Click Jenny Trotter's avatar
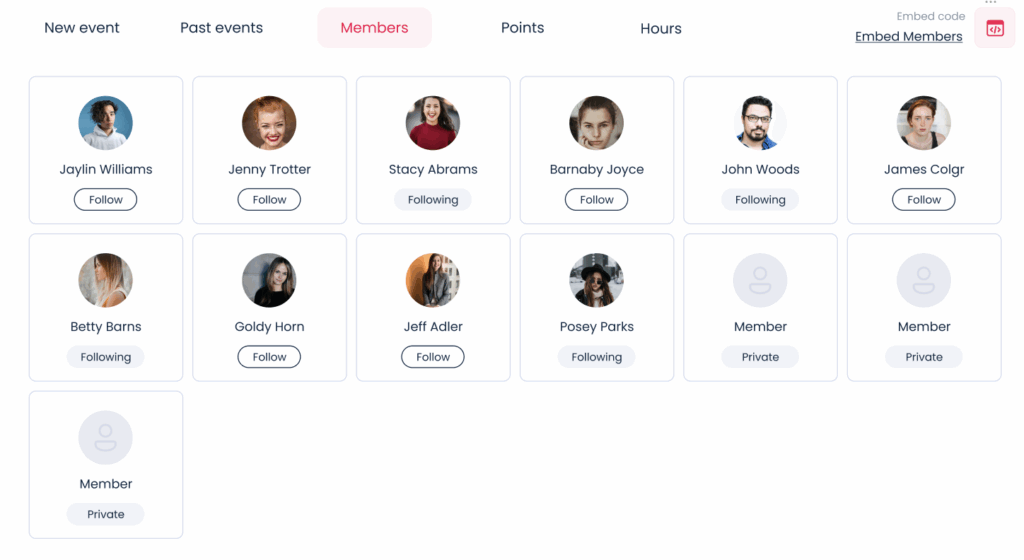The width and height of the screenshot is (1024, 560). coord(269,123)
